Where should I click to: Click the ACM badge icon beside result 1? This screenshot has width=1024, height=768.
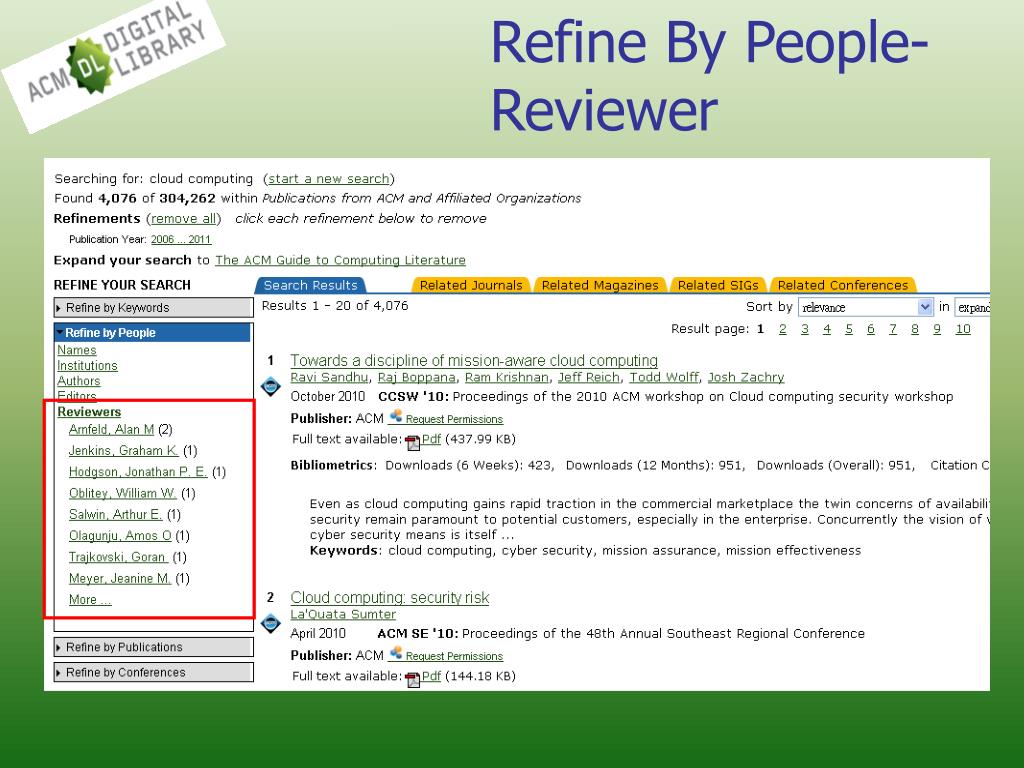[270, 386]
